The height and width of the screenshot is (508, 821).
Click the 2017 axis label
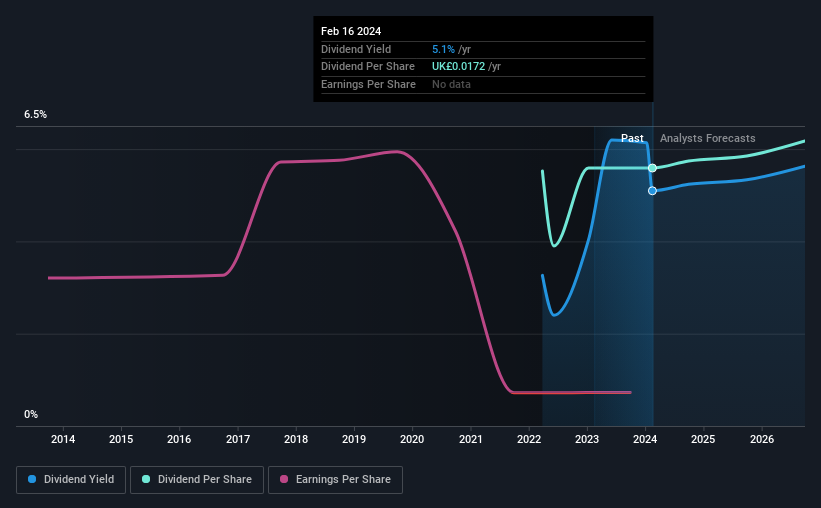[238, 439]
